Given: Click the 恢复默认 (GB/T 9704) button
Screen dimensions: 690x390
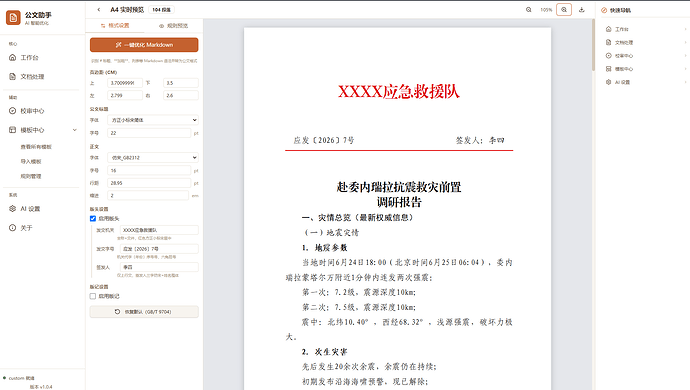Looking at the screenshot, I should (144, 312).
